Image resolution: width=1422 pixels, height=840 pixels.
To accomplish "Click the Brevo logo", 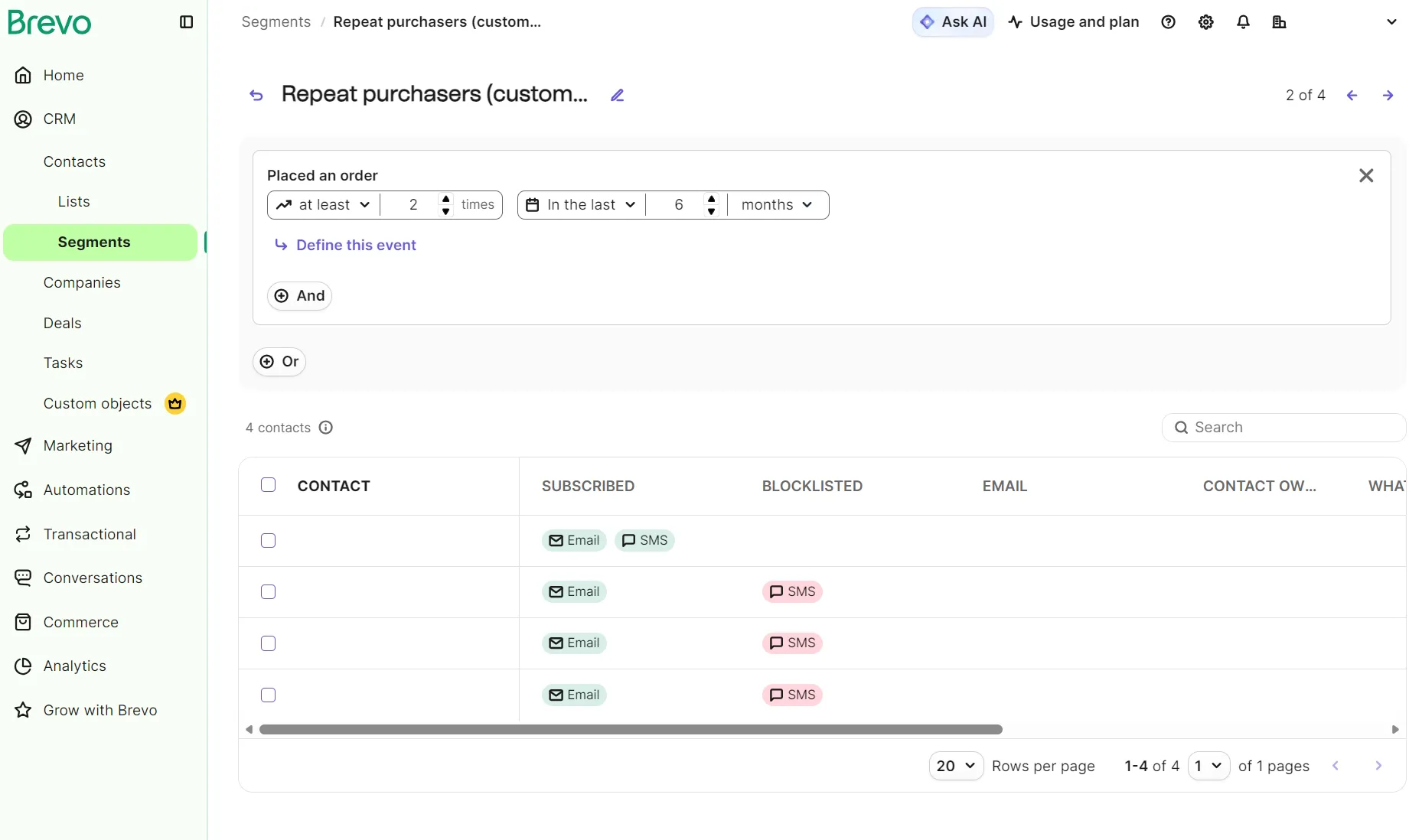I will 50,22.
